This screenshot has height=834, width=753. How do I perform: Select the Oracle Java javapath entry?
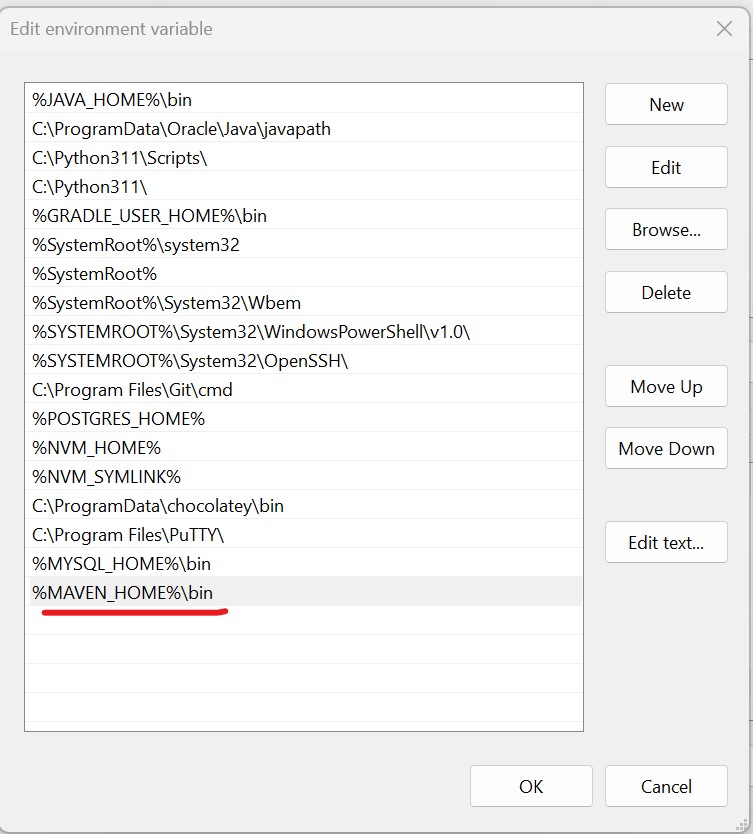pyautogui.click(x=181, y=129)
